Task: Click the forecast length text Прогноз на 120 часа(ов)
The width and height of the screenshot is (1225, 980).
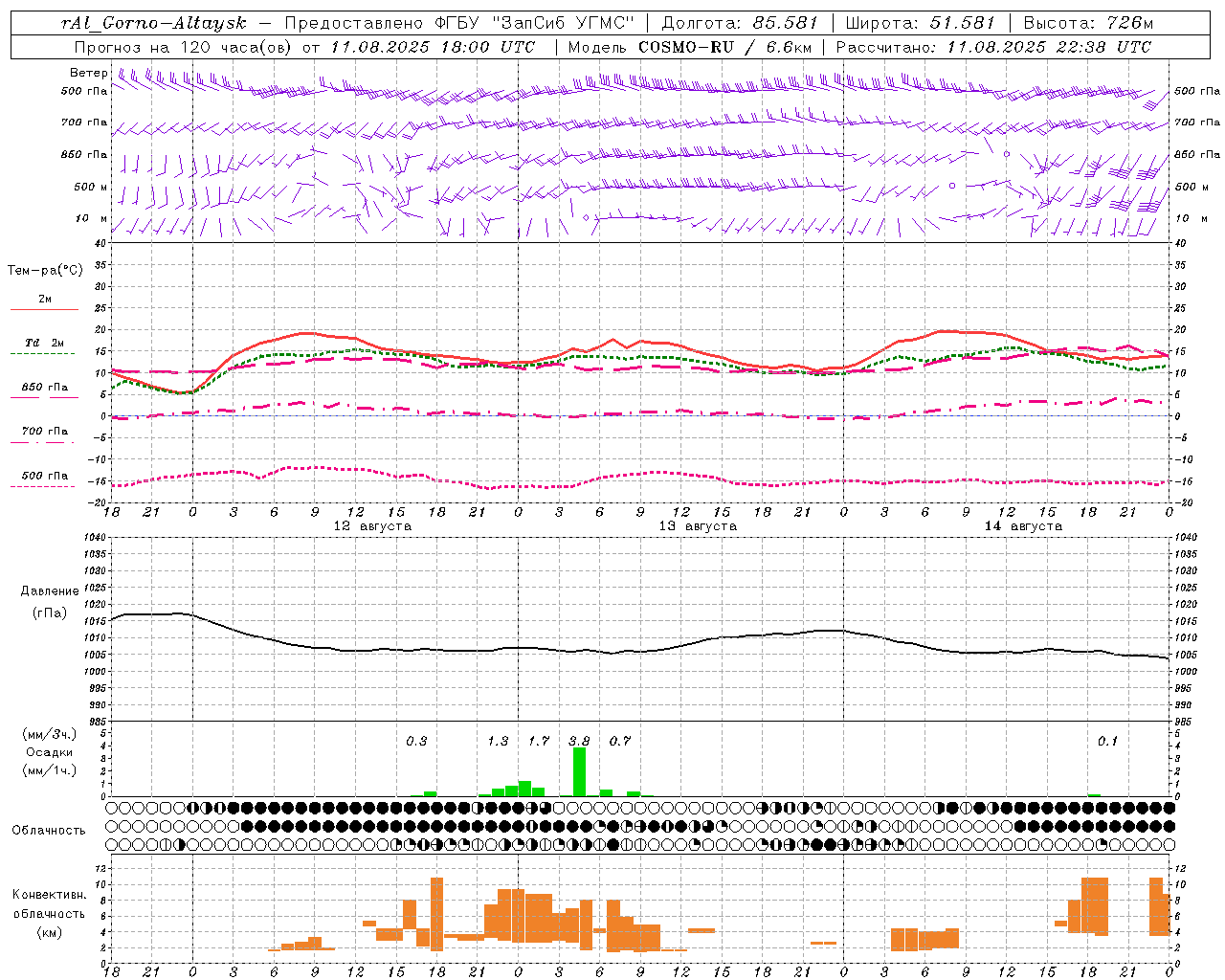Action: tap(184, 47)
